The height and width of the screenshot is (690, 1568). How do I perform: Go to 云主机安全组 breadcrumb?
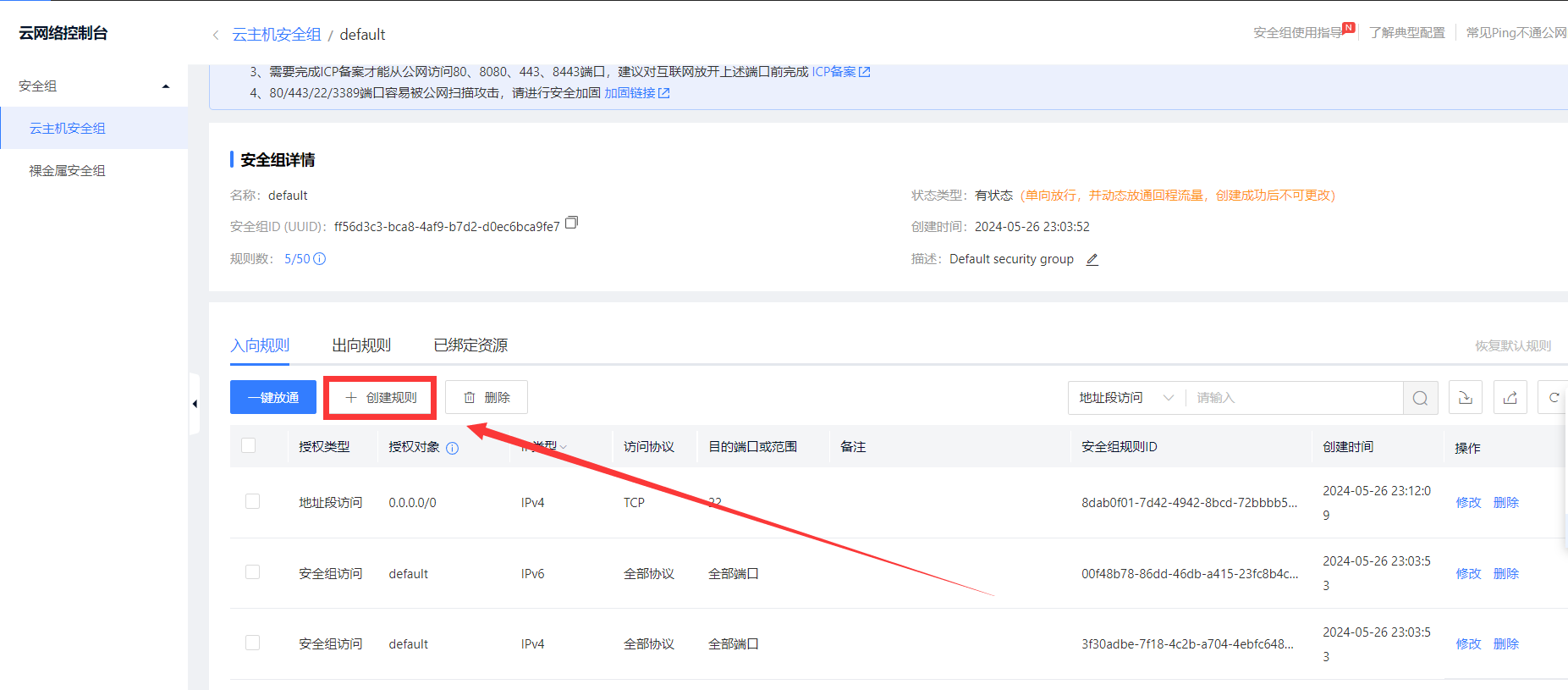coord(277,35)
